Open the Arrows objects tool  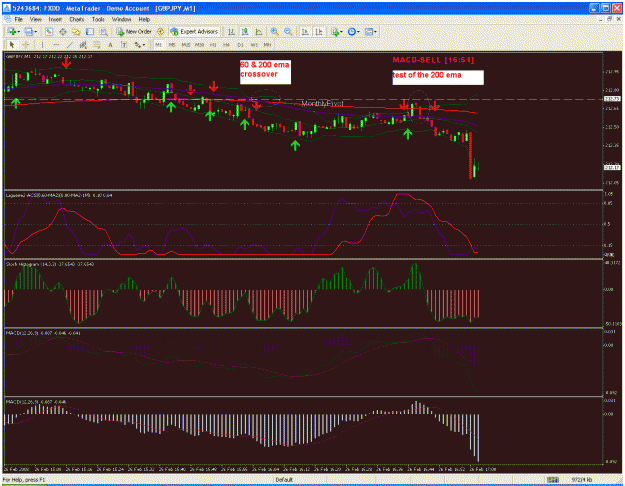tap(137, 45)
